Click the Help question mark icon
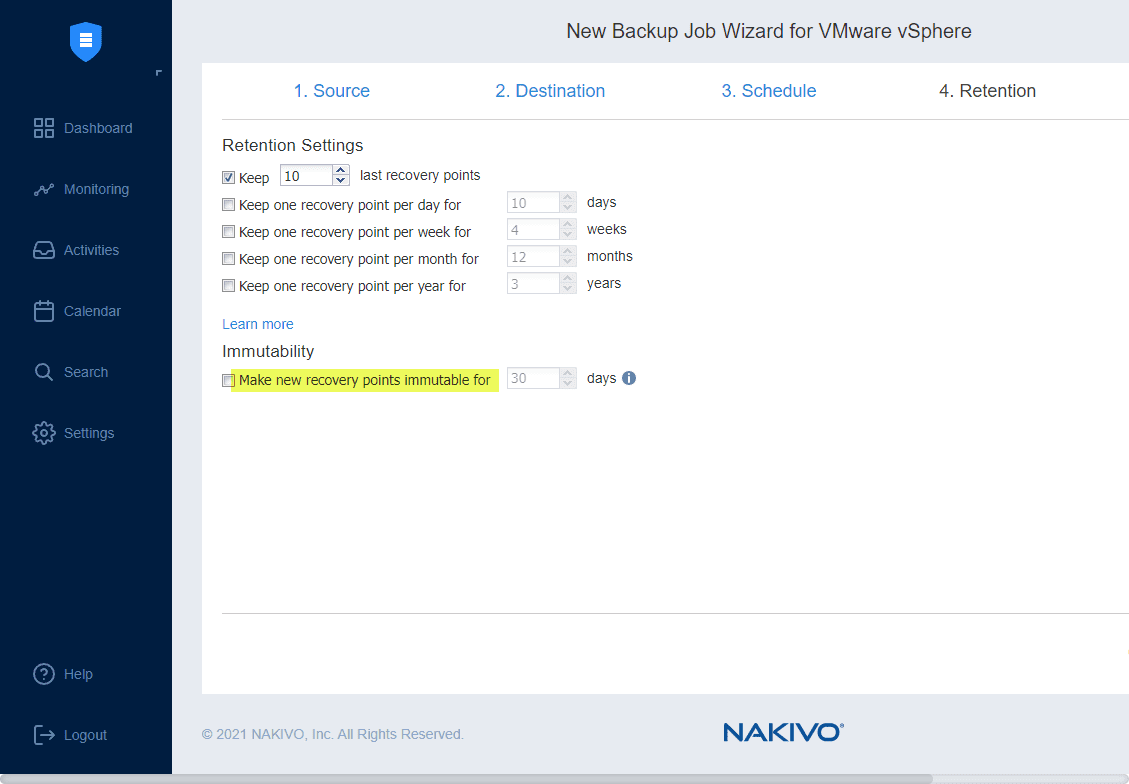 click(44, 674)
